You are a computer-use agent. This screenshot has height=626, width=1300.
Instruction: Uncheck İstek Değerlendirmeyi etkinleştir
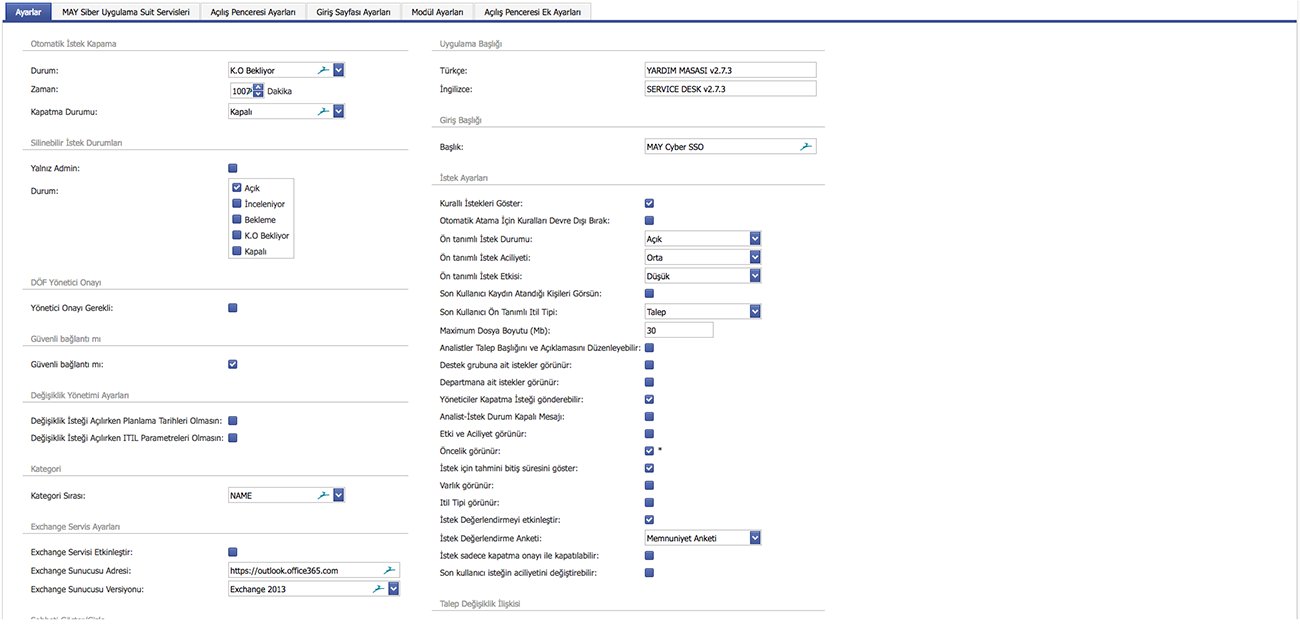tap(650, 520)
